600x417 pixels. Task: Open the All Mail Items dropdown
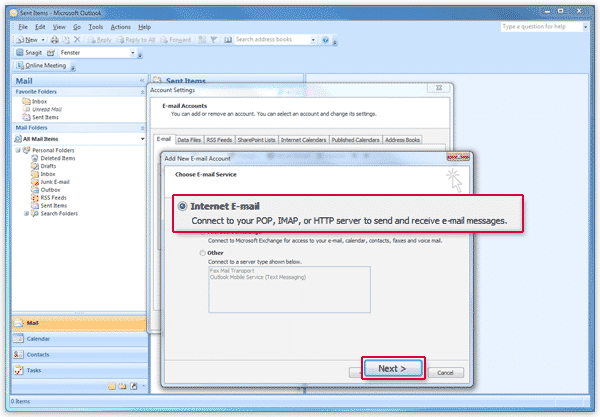click(x=142, y=139)
